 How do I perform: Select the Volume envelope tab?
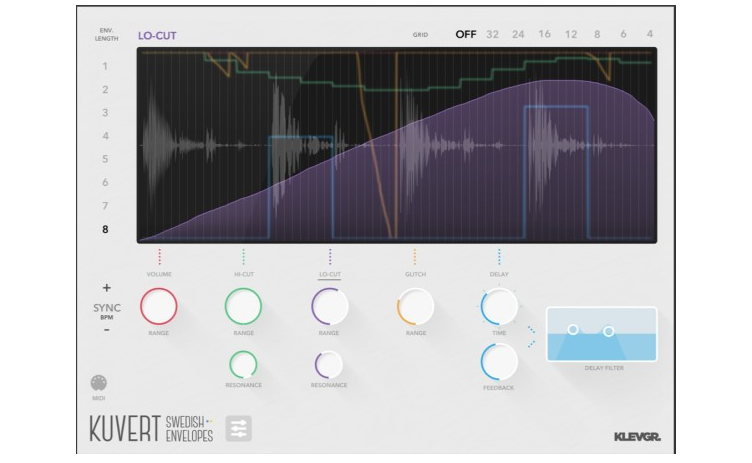[159, 274]
